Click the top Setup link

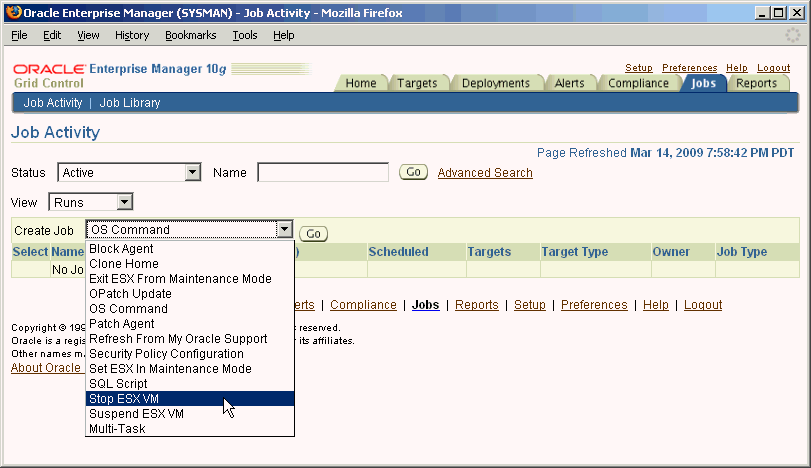coord(639,68)
